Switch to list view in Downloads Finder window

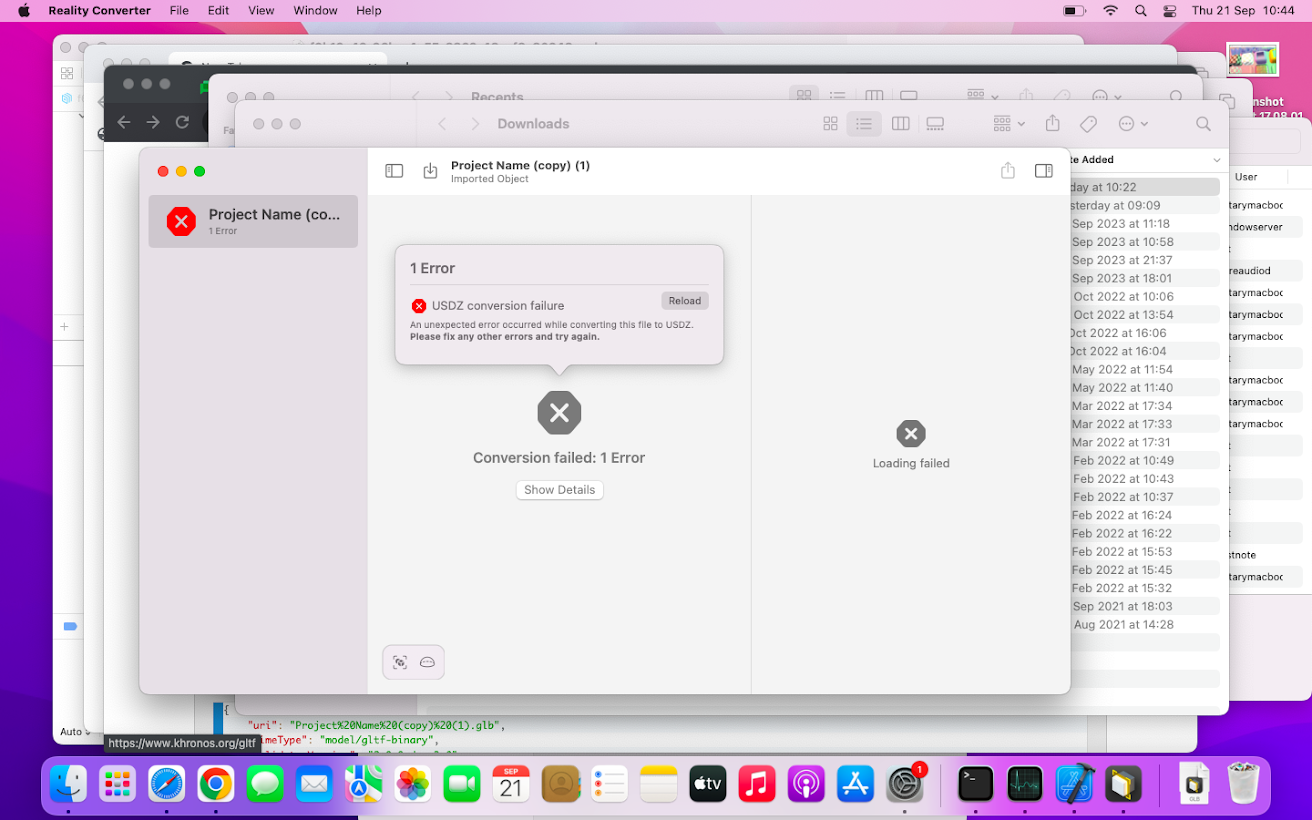coord(864,124)
